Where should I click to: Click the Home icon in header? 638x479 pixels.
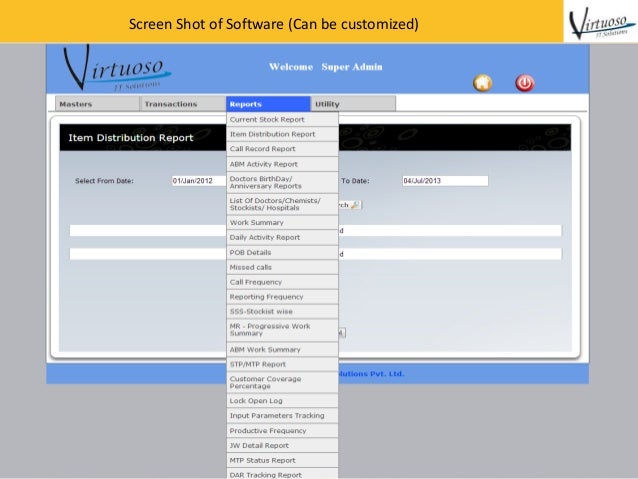[483, 83]
